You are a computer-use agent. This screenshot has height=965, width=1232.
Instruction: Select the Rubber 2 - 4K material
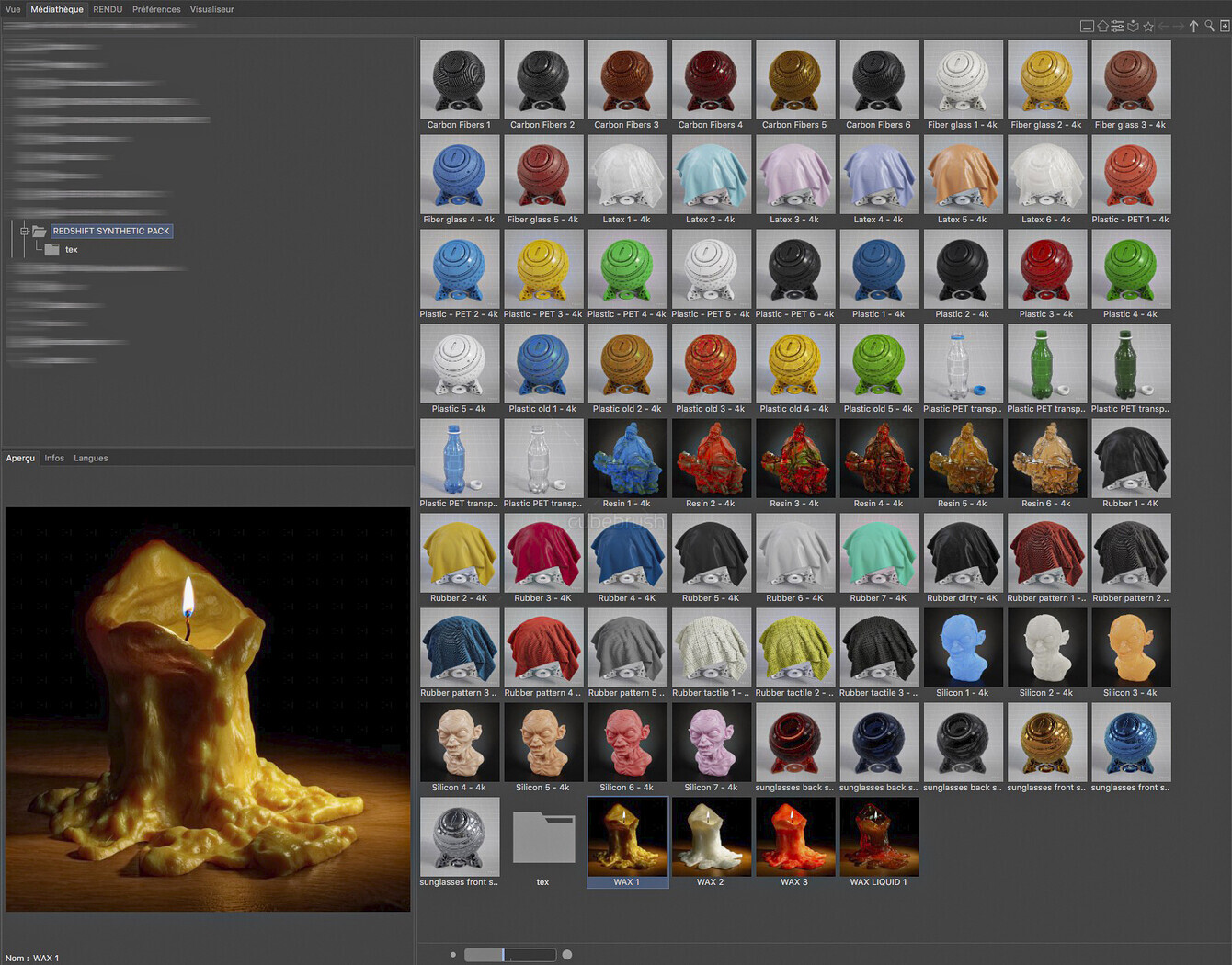coord(460,559)
